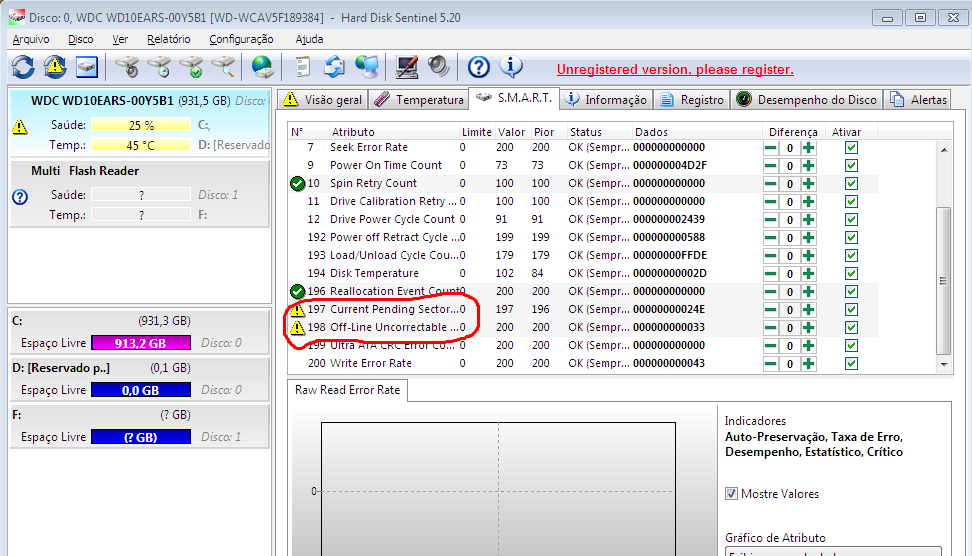Select the Multi Flash Reader disk entry
This screenshot has height=556, width=972.
tap(140, 194)
